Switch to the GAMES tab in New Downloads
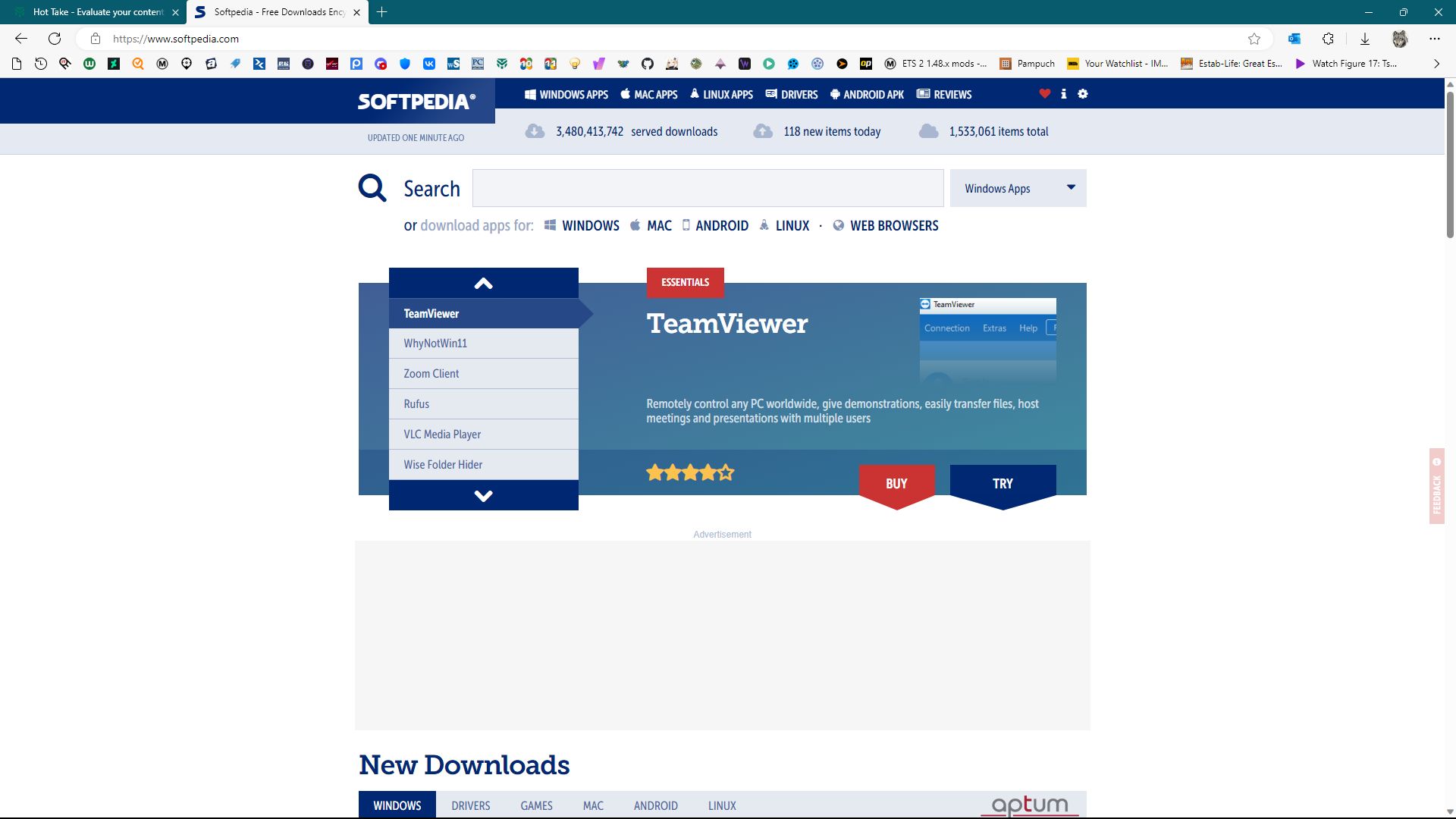Viewport: 1456px width, 819px height. pyautogui.click(x=537, y=805)
